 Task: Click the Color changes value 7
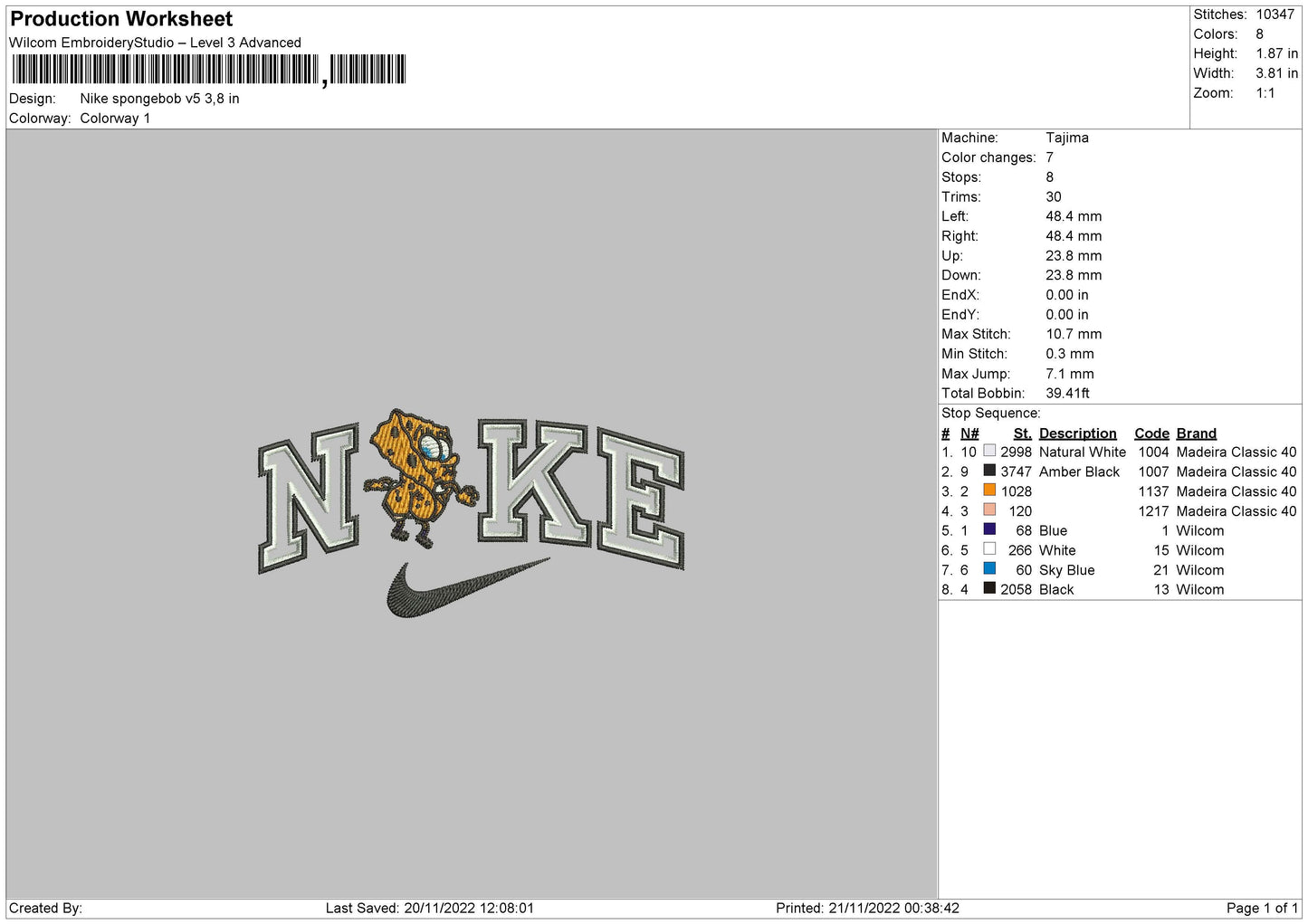[x=1049, y=157]
